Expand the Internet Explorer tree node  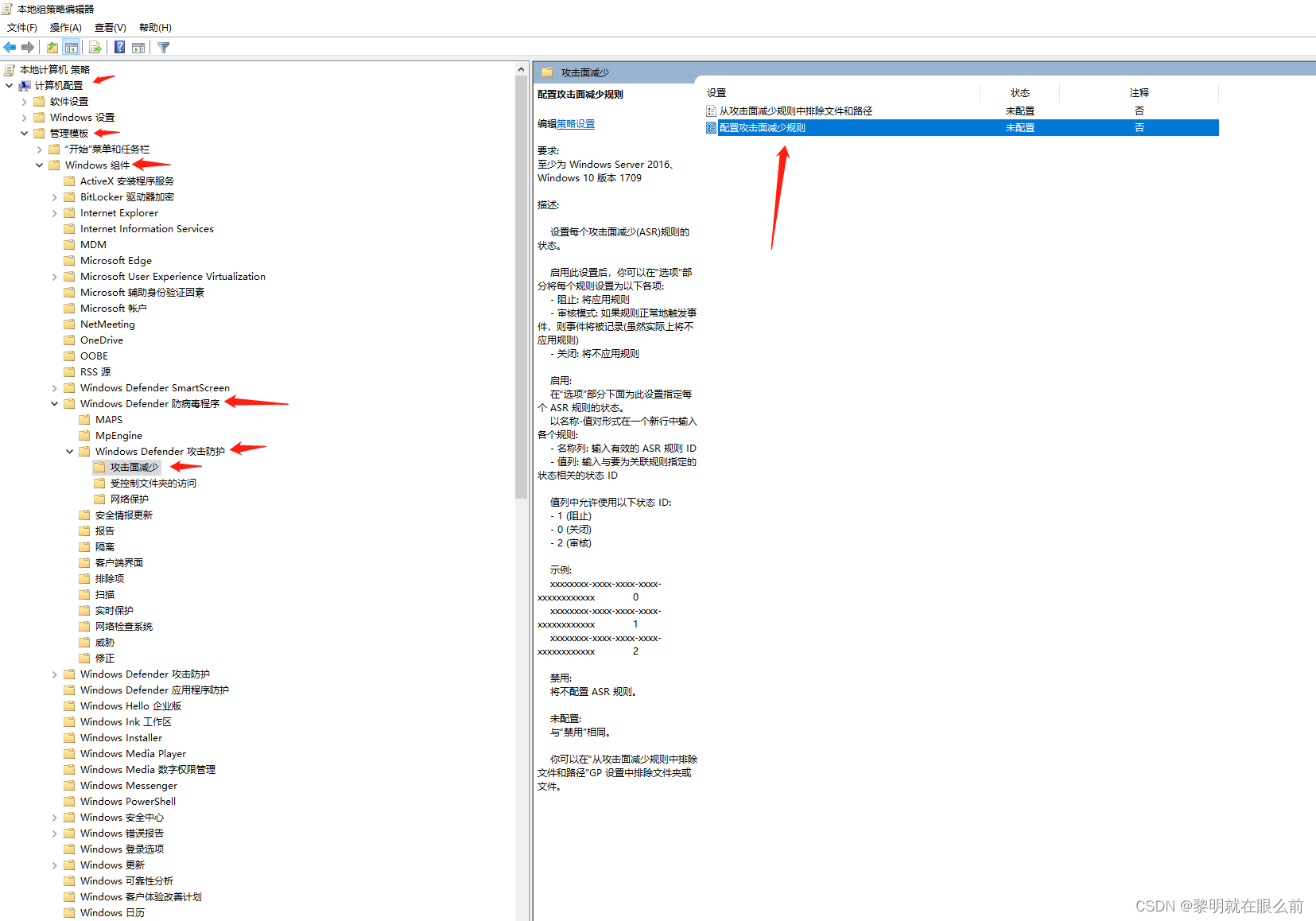point(54,213)
